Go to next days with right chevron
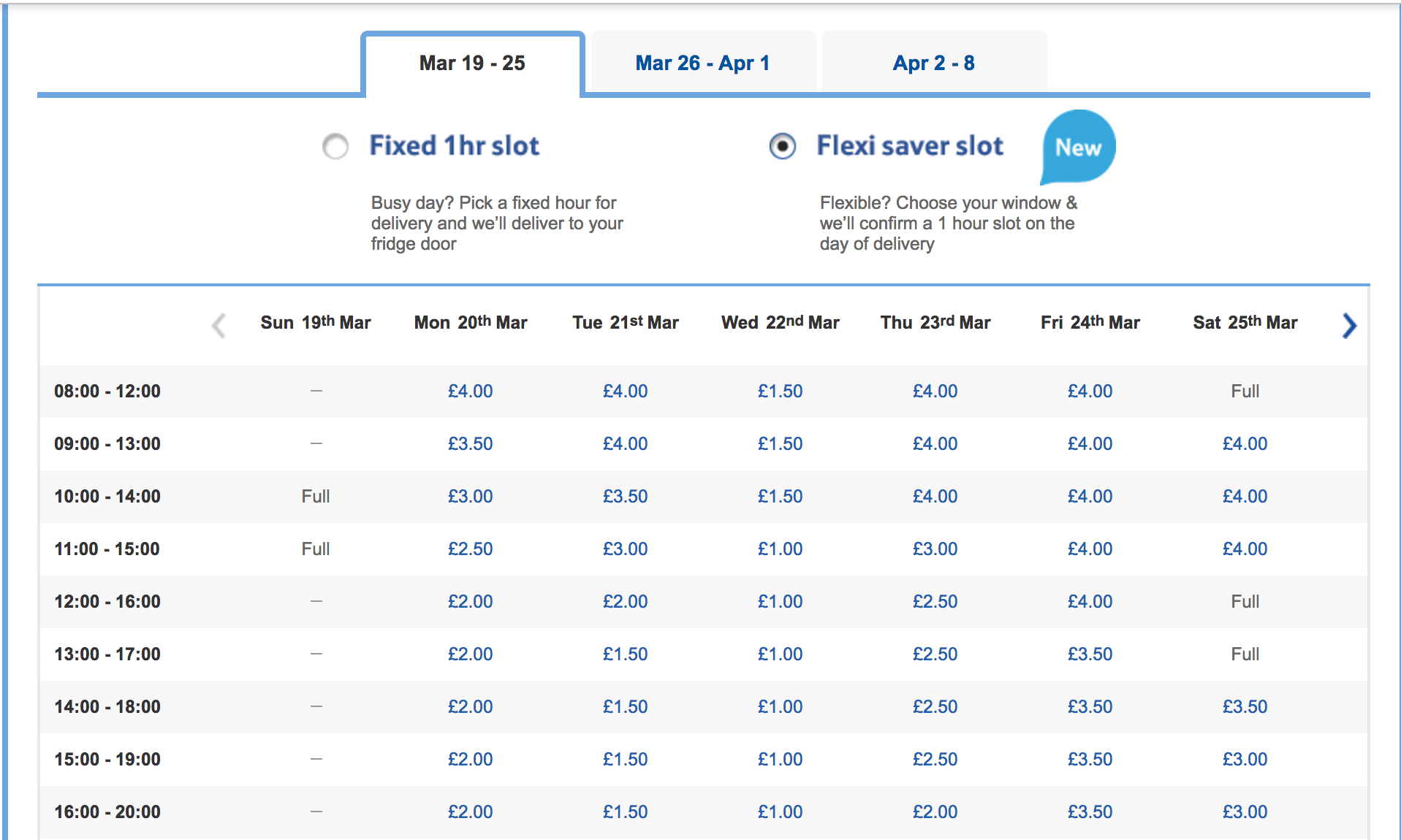This screenshot has width=1401, height=840. point(1349,325)
